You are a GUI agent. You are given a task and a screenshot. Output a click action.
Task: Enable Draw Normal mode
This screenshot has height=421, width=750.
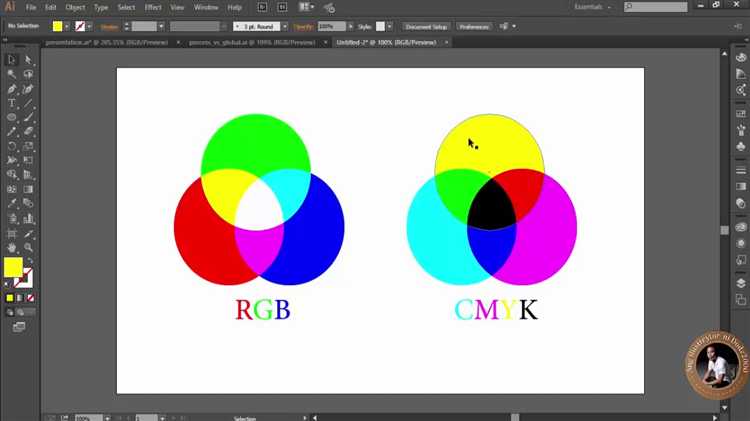tap(10, 312)
